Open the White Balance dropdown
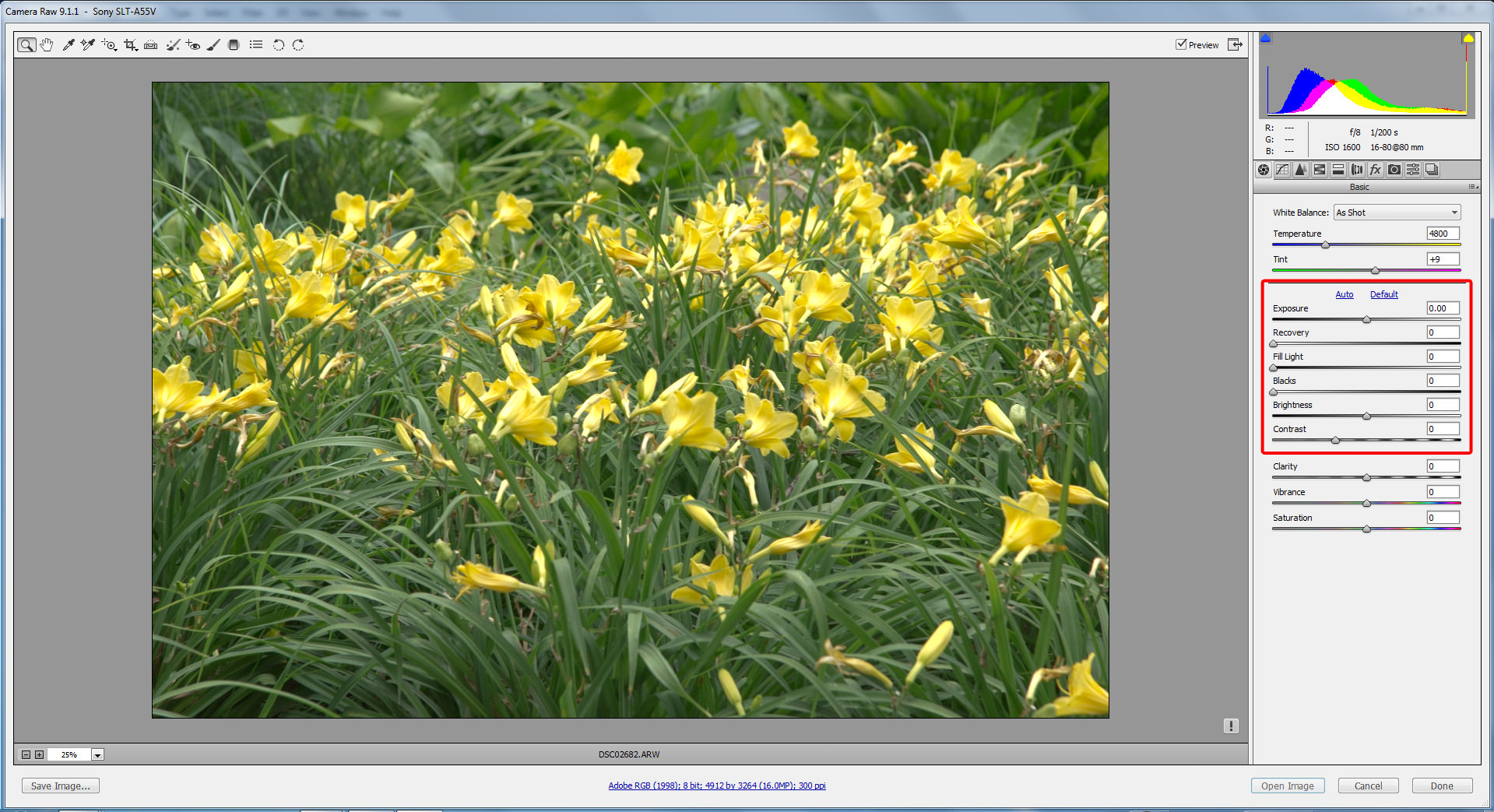 click(x=1397, y=213)
